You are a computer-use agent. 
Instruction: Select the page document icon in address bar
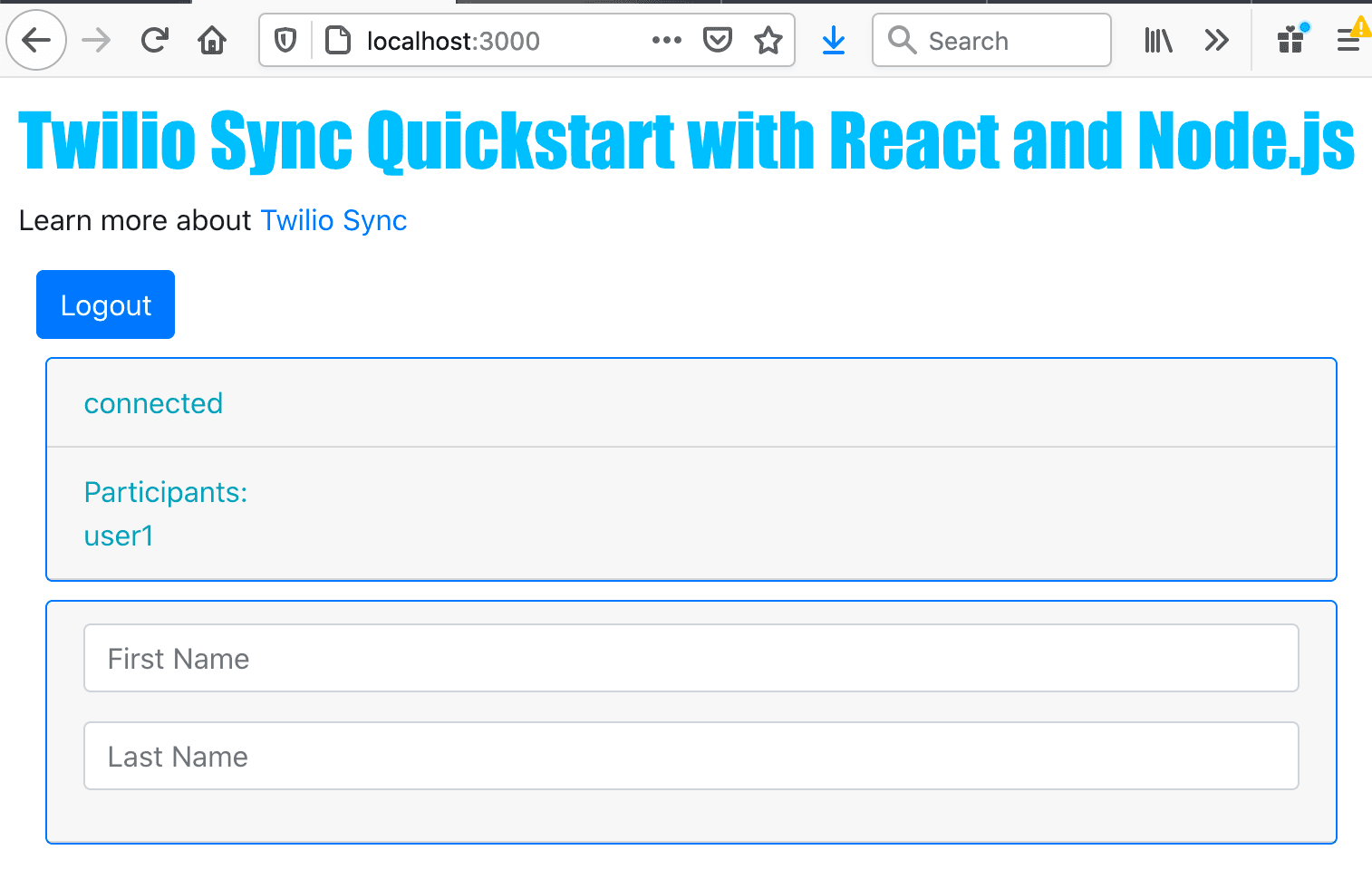click(x=336, y=40)
